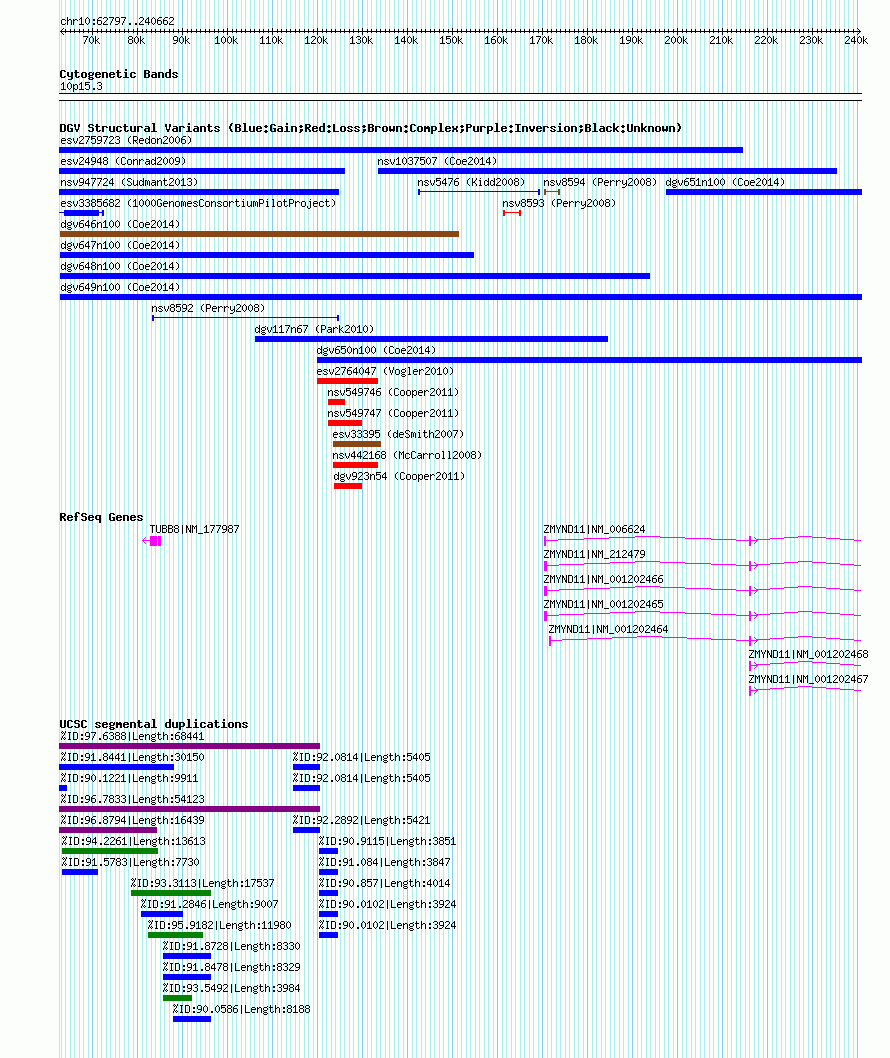Click duplication %ID:90.0586|Length:8188 label

242,1009
